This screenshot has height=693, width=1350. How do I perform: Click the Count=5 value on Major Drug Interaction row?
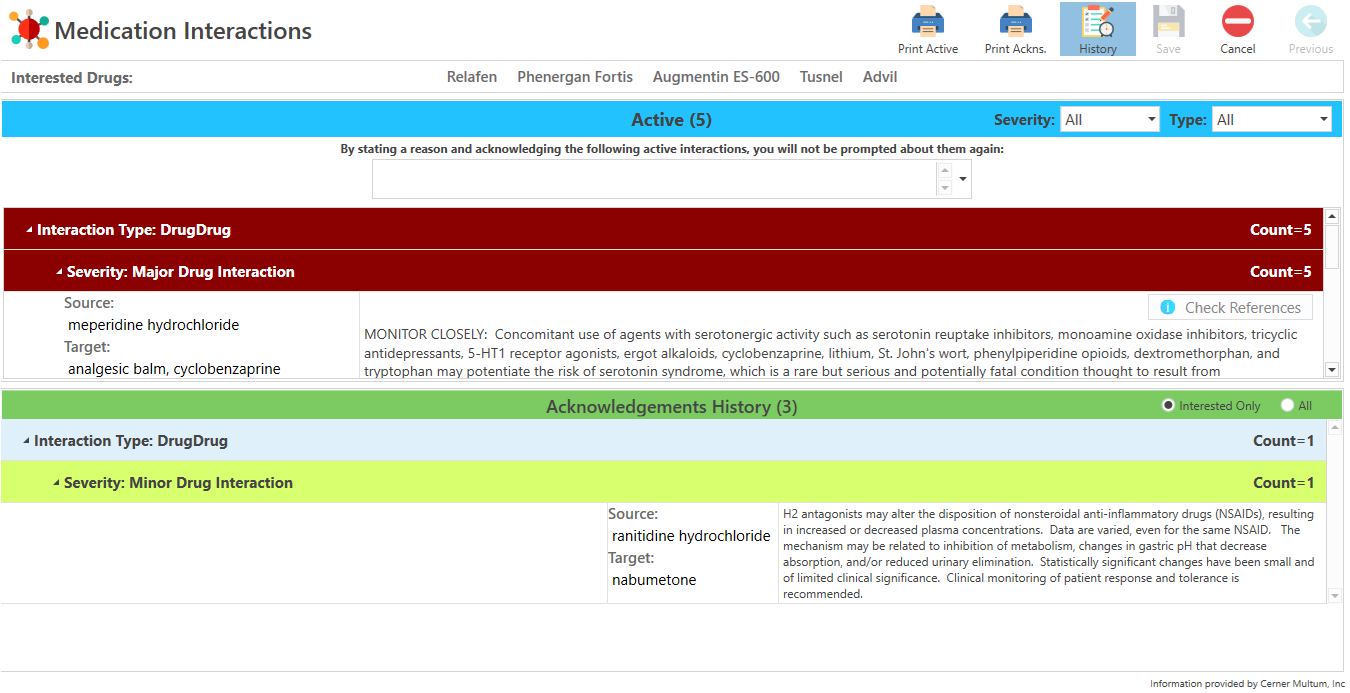click(x=1280, y=272)
